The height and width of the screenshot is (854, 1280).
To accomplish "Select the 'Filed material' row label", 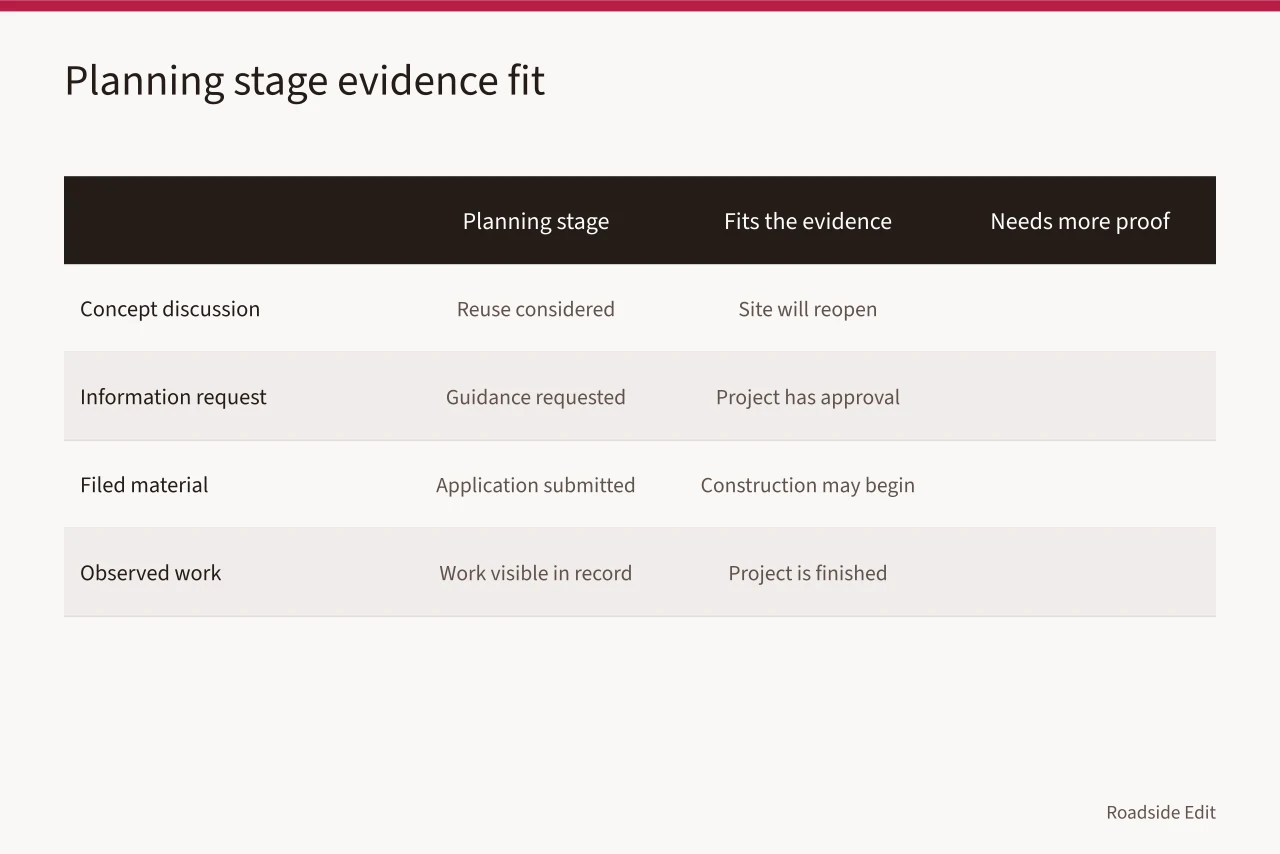I will (144, 485).
